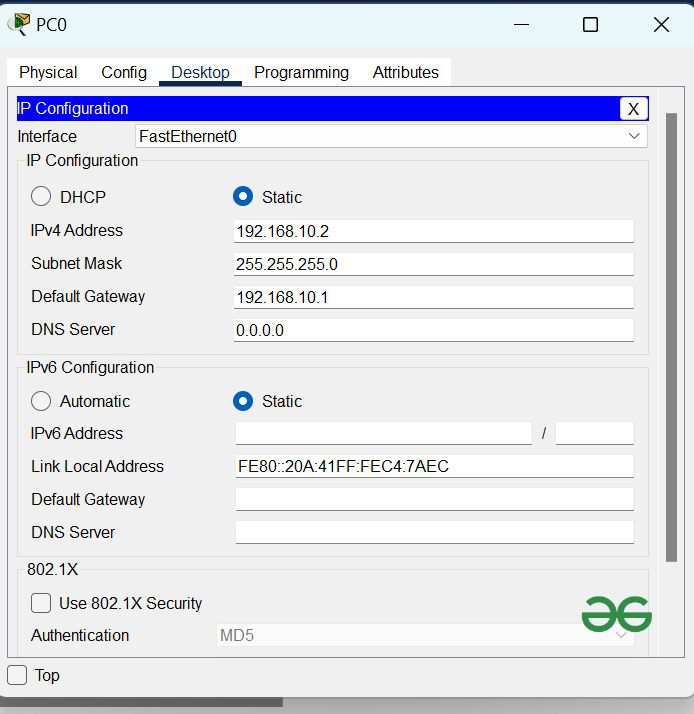Select the IPv4 Static radio button
The image size is (694, 714).
pyautogui.click(x=243, y=197)
